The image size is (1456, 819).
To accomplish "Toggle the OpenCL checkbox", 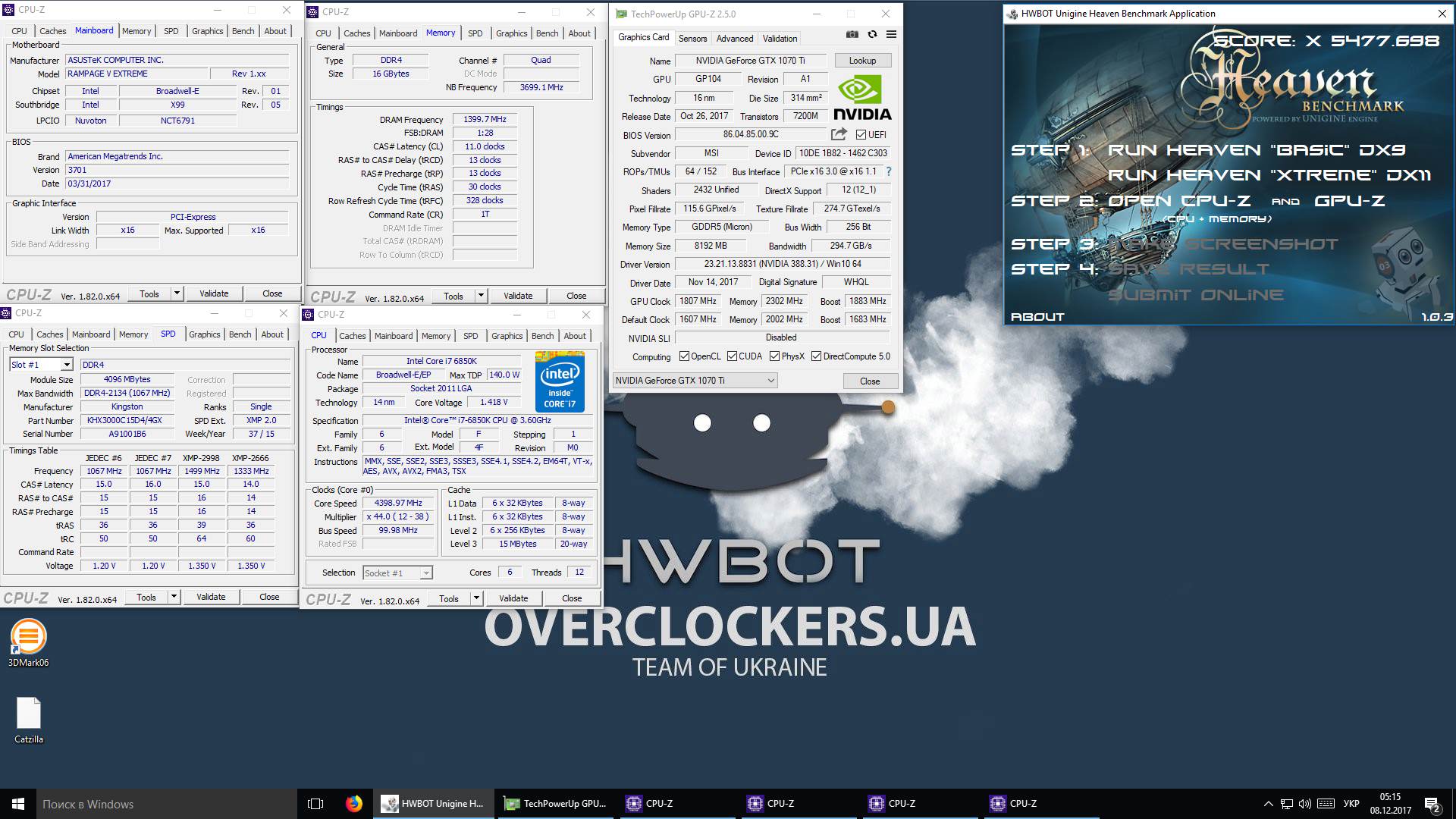I will pos(684,356).
